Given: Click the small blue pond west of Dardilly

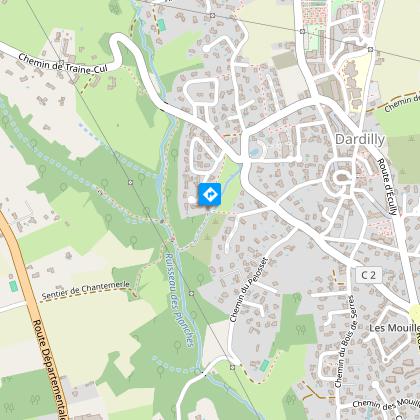Looking at the screenshot, I should pyautogui.click(x=254, y=152).
